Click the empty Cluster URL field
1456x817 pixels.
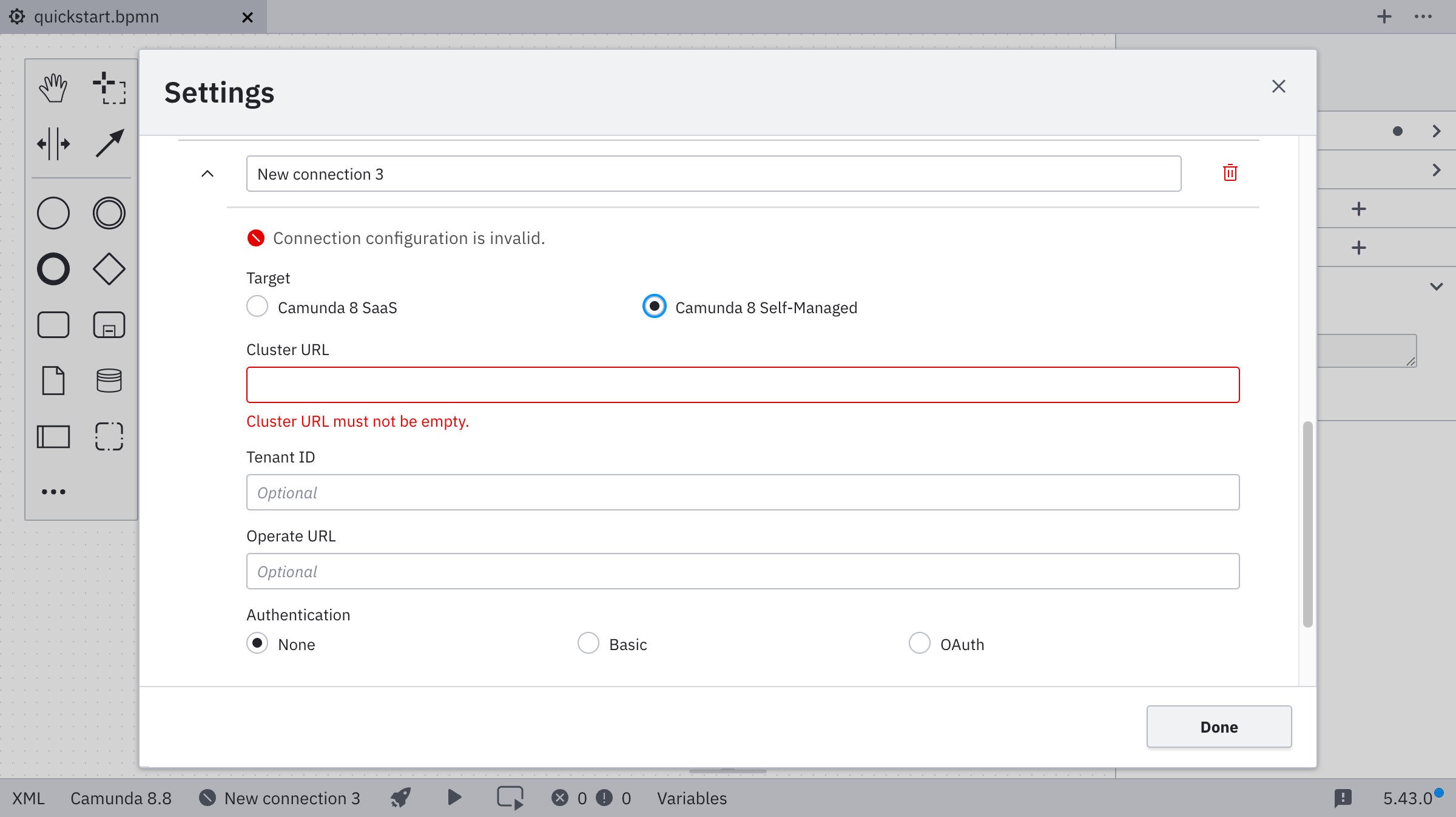743,385
